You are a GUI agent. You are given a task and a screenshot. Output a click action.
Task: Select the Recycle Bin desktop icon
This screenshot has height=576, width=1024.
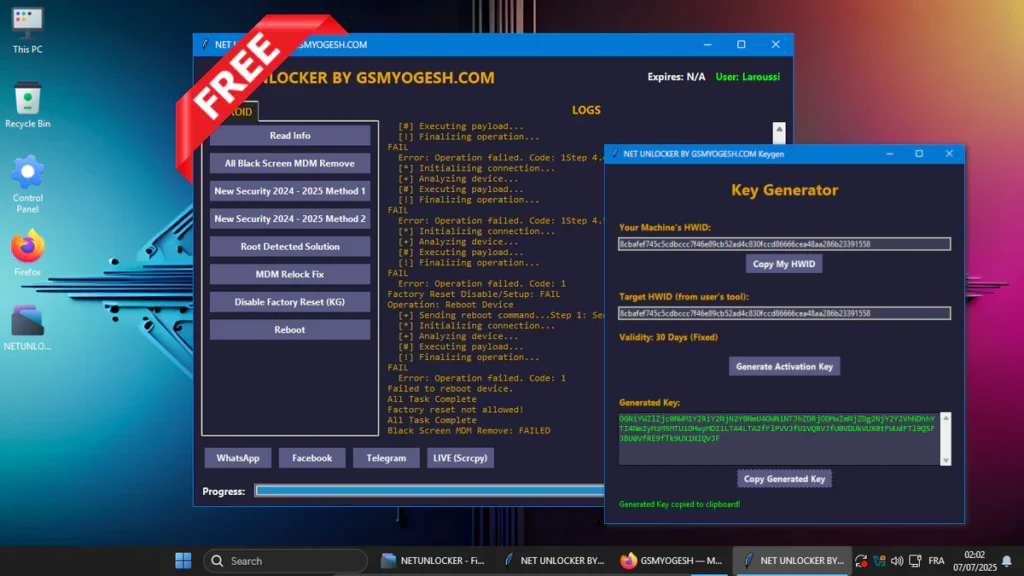click(27, 104)
